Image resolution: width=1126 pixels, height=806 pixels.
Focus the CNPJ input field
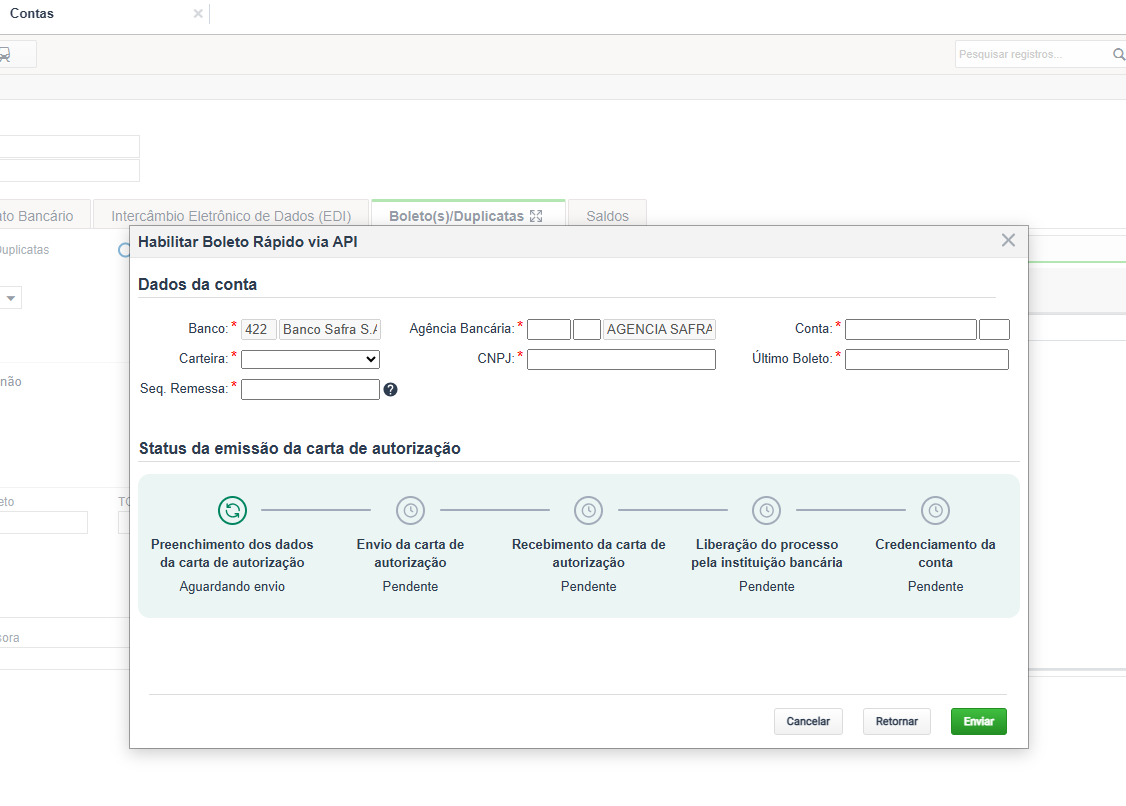pos(622,359)
